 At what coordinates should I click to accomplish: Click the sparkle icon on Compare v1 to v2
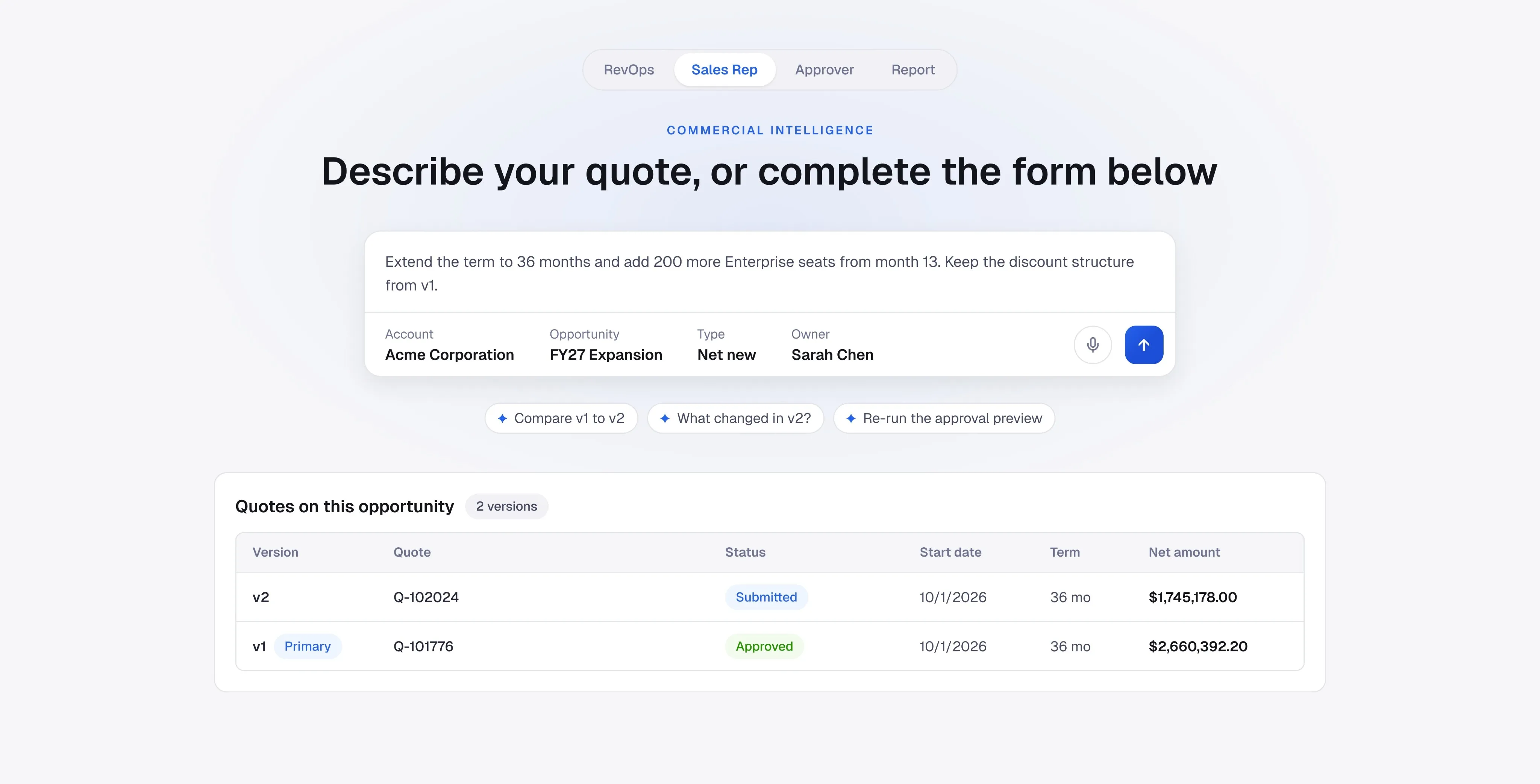[502, 418]
